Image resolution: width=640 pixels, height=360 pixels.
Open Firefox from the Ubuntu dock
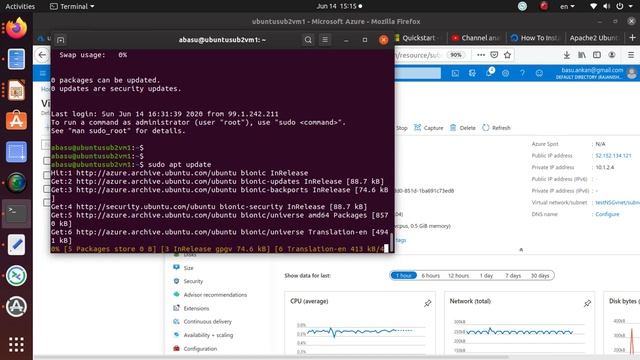coord(16,29)
